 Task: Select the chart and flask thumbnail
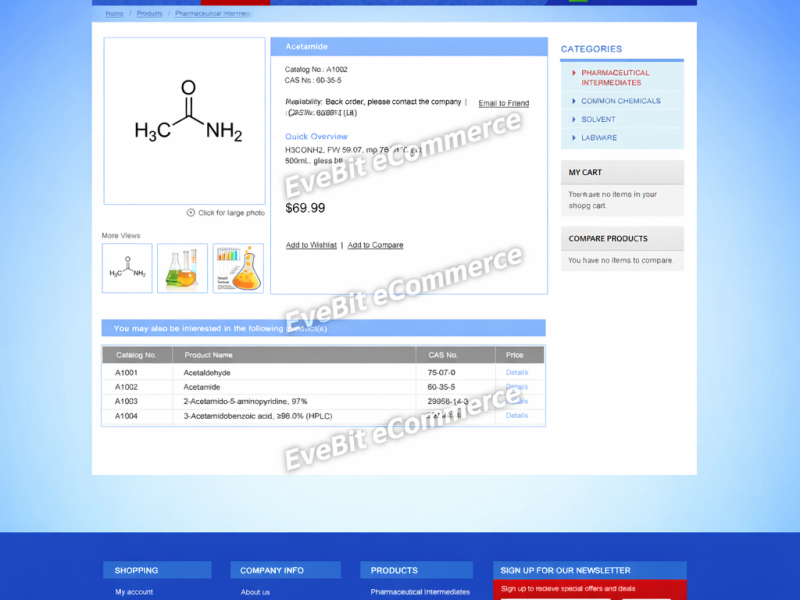click(x=238, y=268)
